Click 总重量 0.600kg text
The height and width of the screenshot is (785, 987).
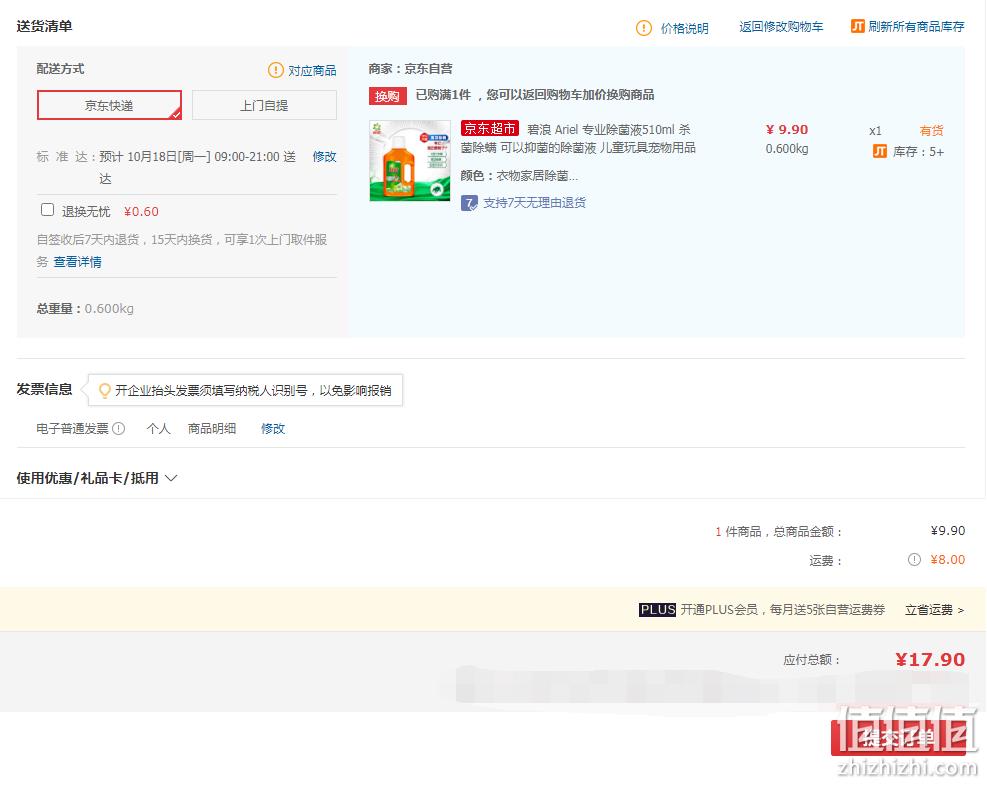pyautogui.click(x=85, y=308)
